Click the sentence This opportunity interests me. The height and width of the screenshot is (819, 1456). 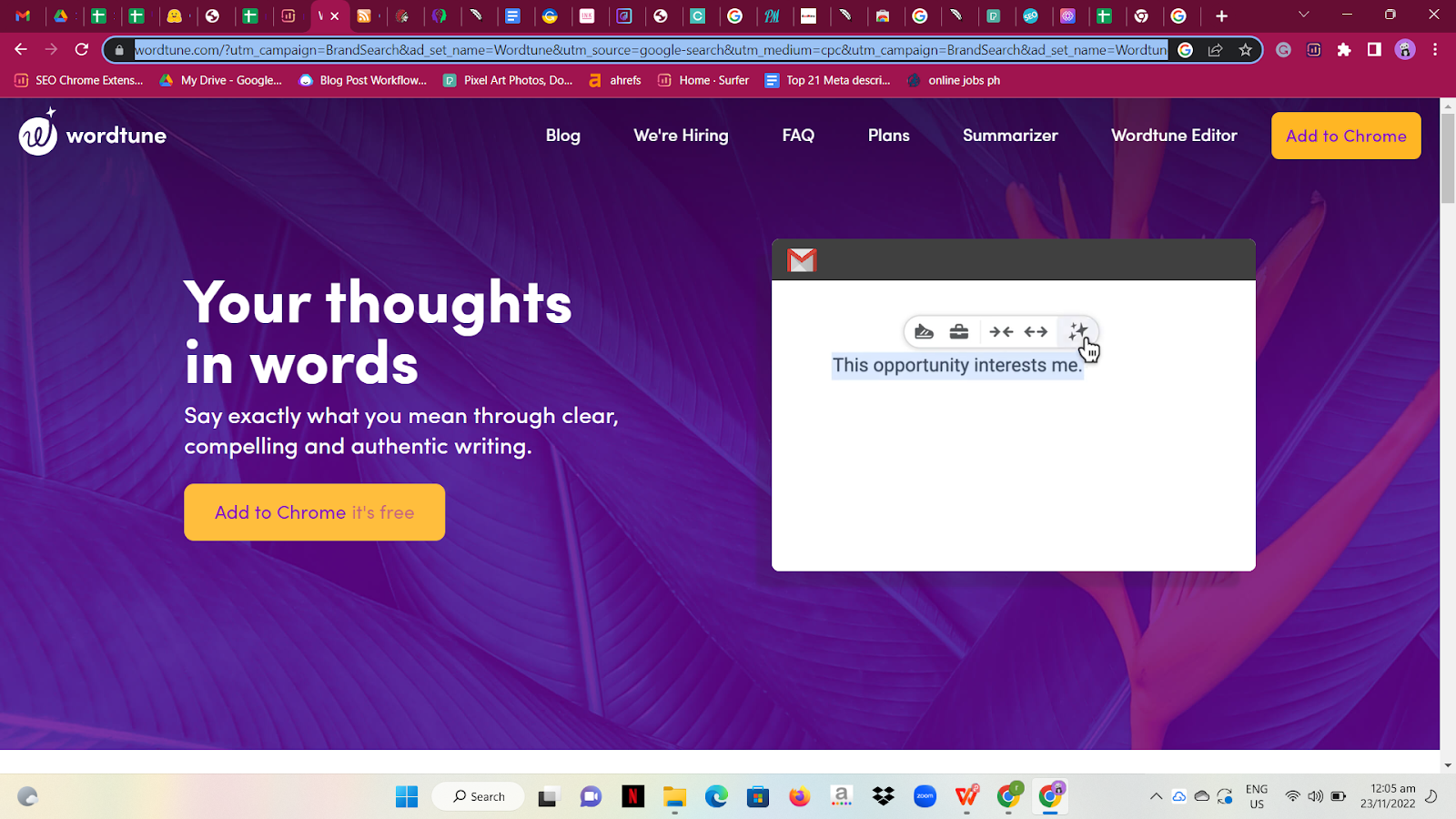pos(957,365)
